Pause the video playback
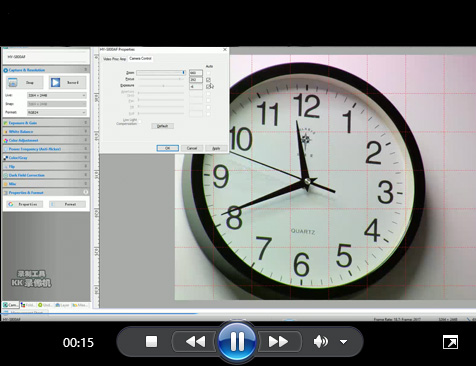This screenshot has width=476, height=366. point(237,342)
